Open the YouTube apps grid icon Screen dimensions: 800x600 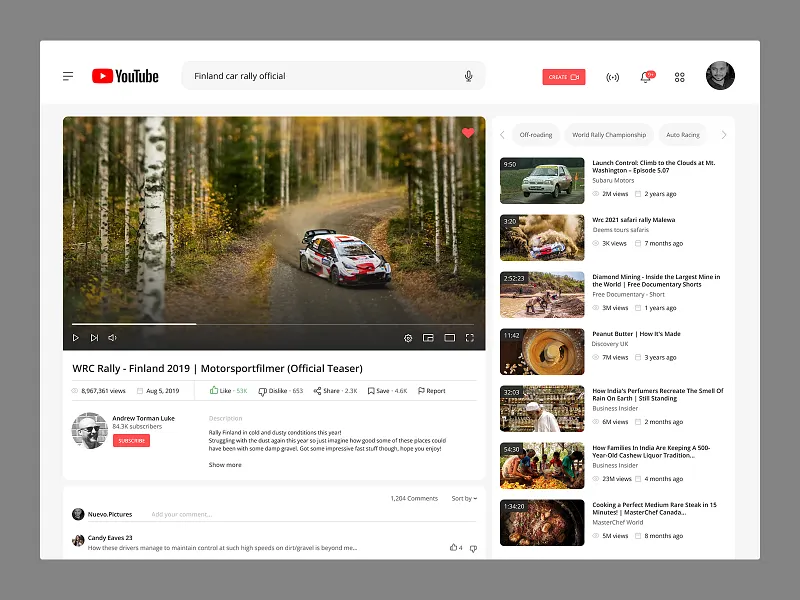click(680, 76)
